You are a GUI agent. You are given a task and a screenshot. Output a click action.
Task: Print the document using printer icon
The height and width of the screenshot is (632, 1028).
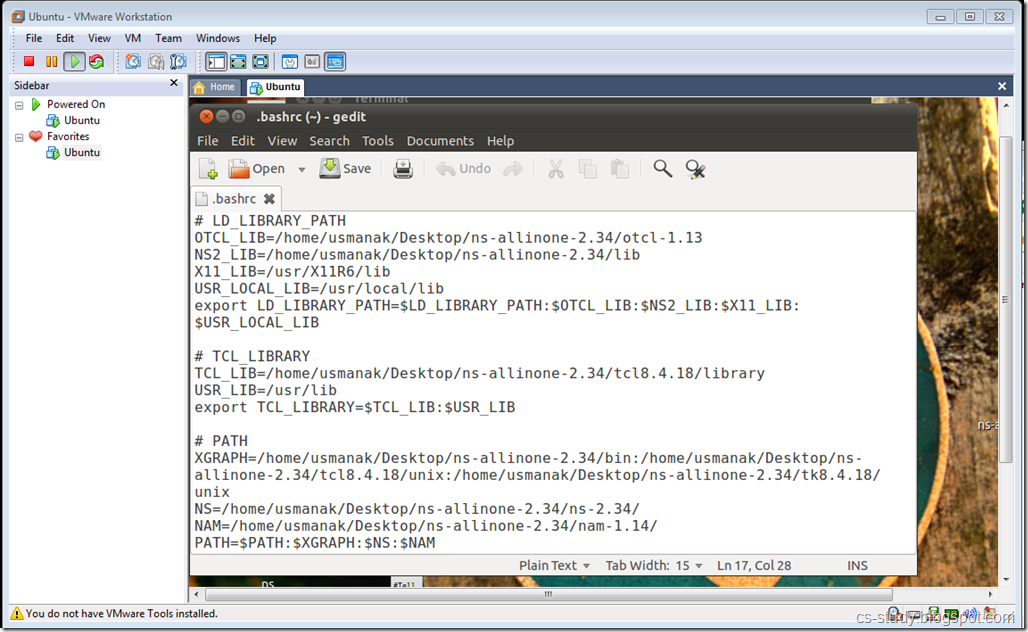(x=403, y=169)
